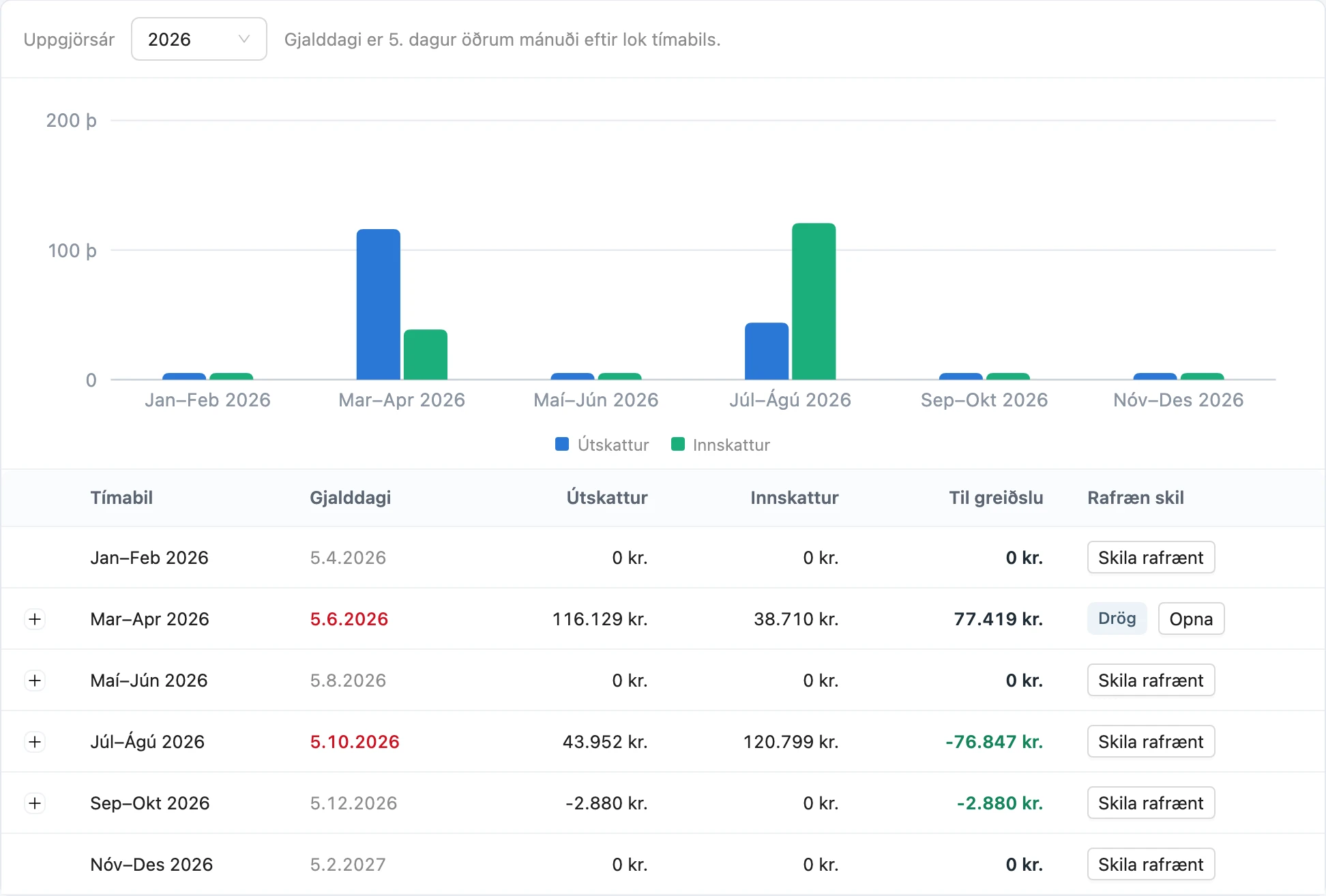Screen dimensions: 1326x896
Task: Click the Sep–Okt 2026 chart axis label
Action: [984, 400]
